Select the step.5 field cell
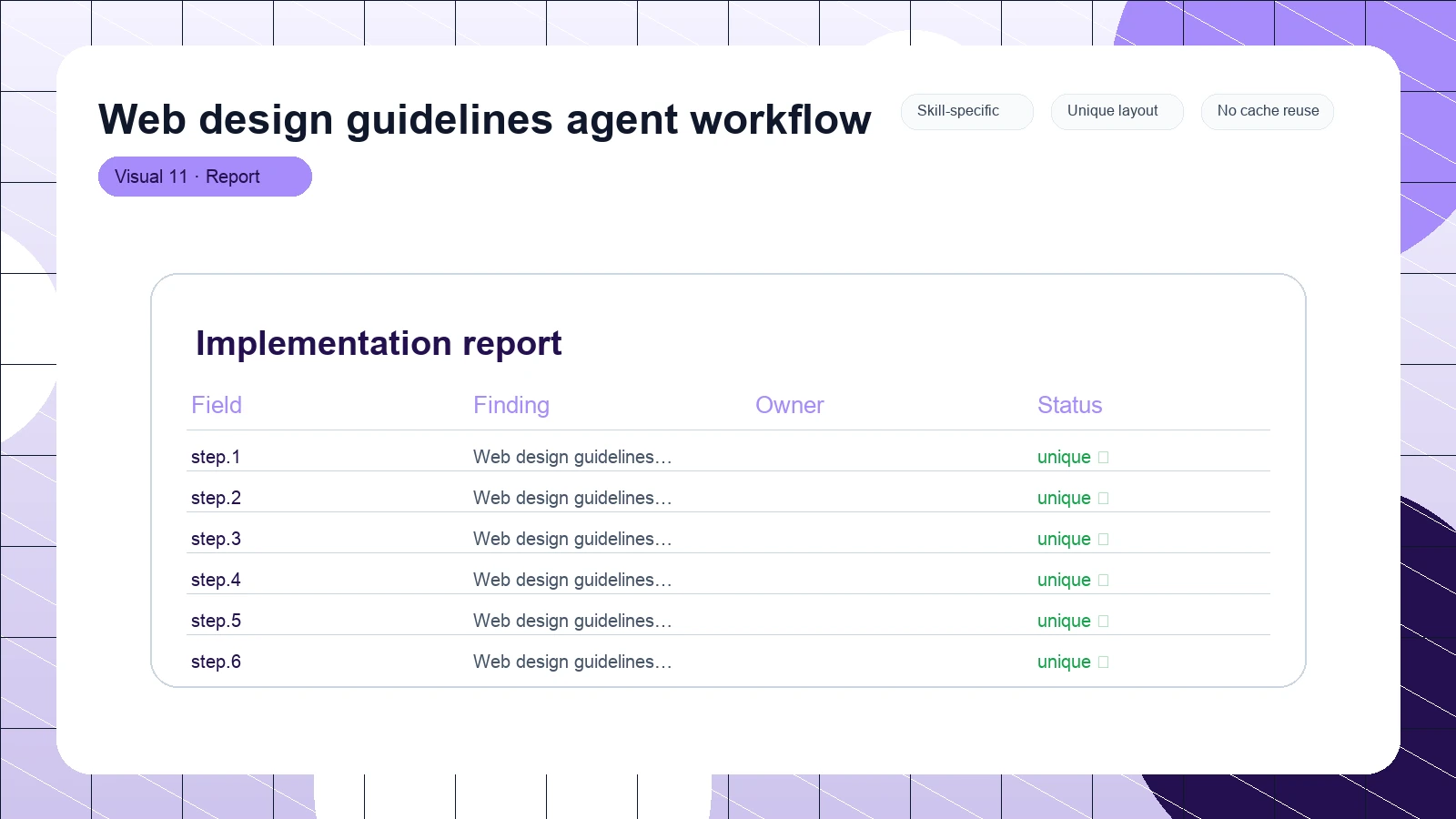Viewport: 1456px width, 819px height. pyautogui.click(x=216, y=621)
